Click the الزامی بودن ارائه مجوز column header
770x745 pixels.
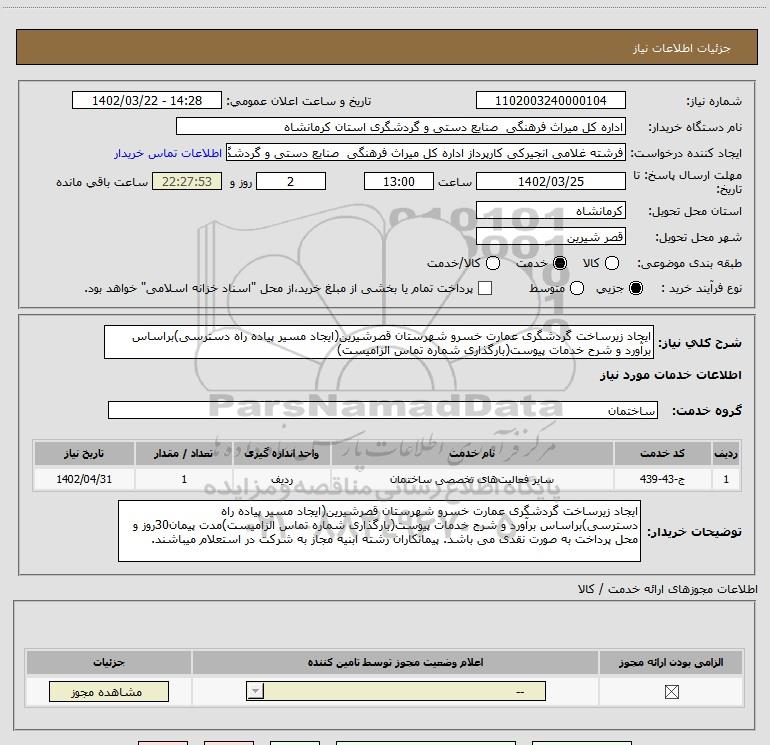(x=671, y=662)
